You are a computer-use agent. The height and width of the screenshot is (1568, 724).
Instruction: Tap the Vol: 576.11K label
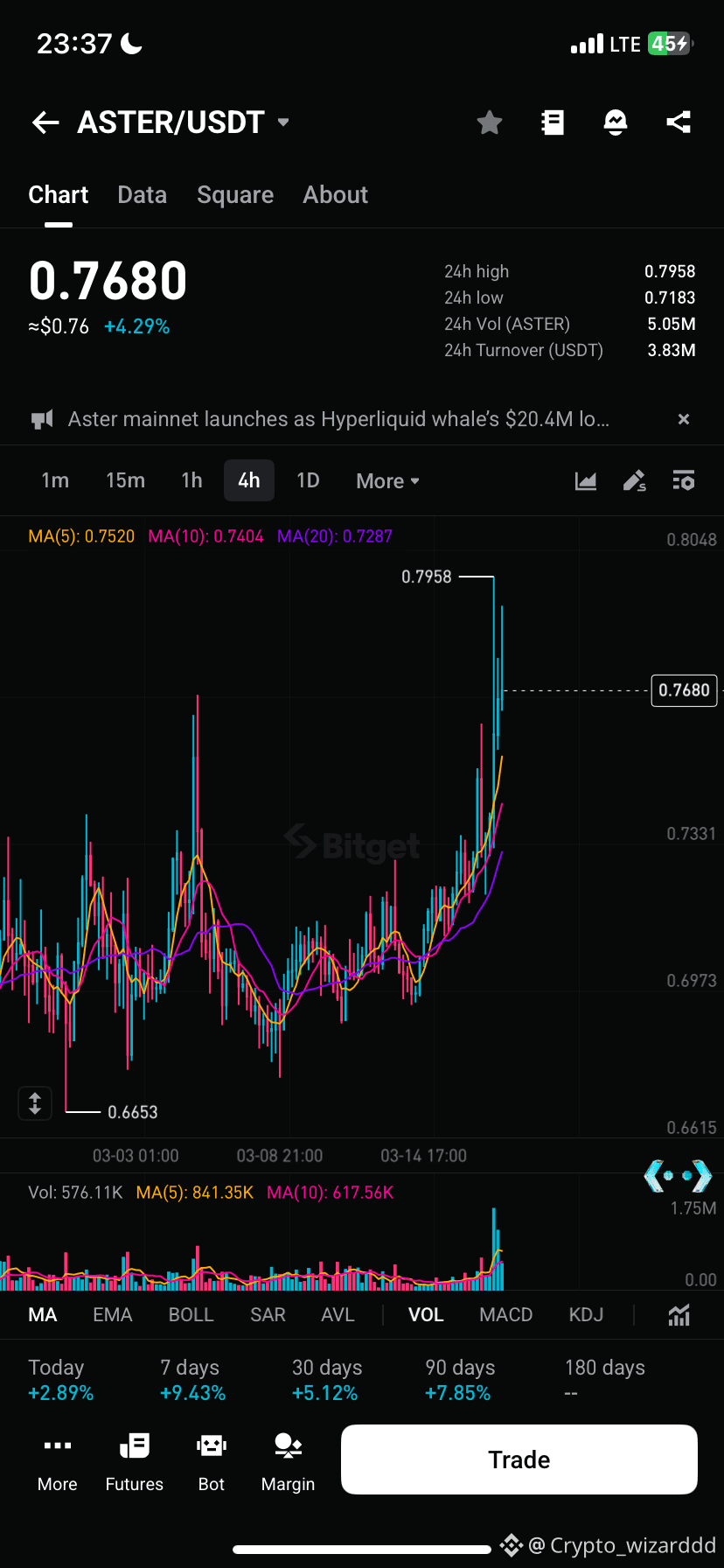75,1193
